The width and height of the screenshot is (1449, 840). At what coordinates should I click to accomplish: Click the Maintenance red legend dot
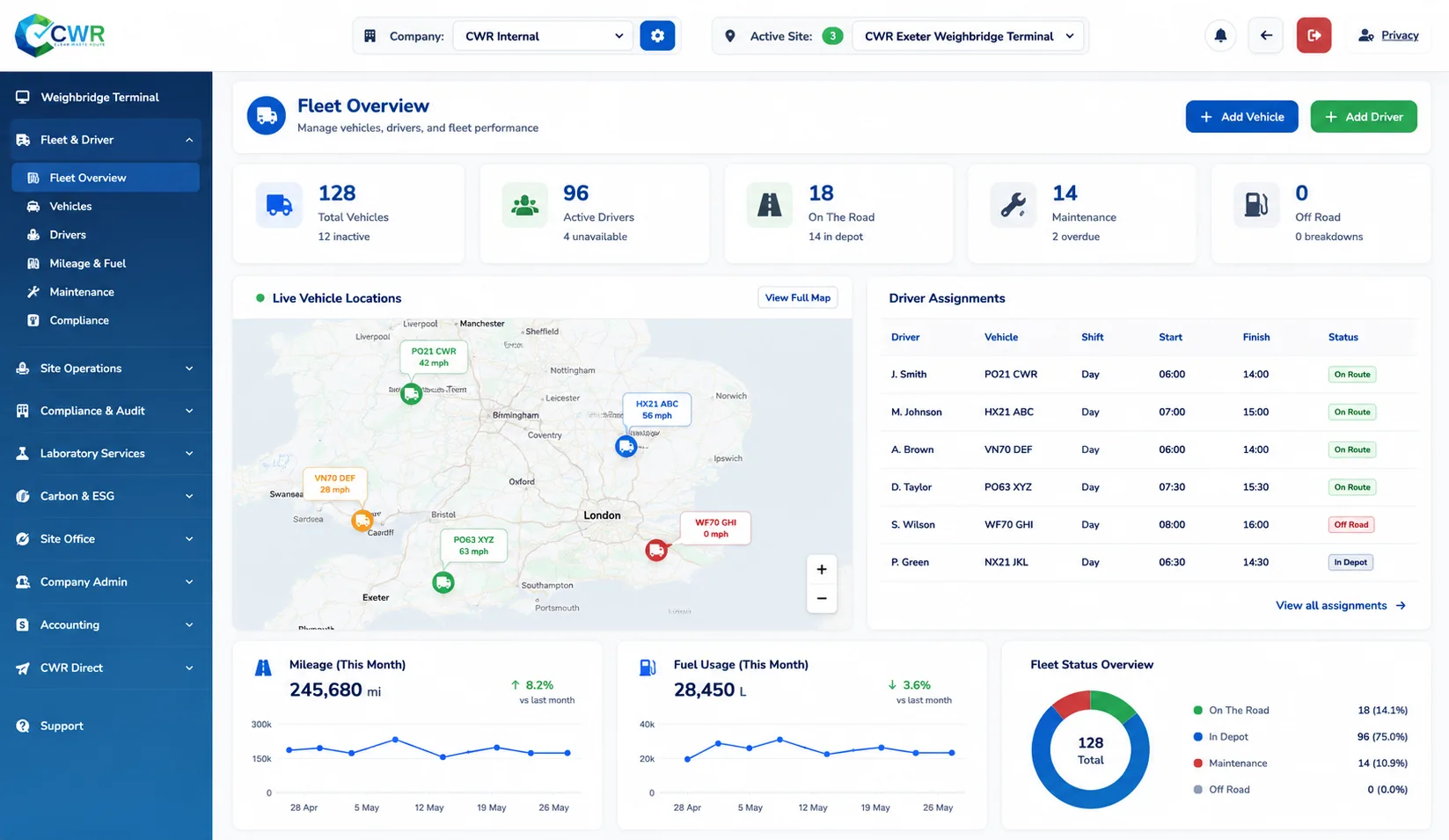click(x=1197, y=763)
